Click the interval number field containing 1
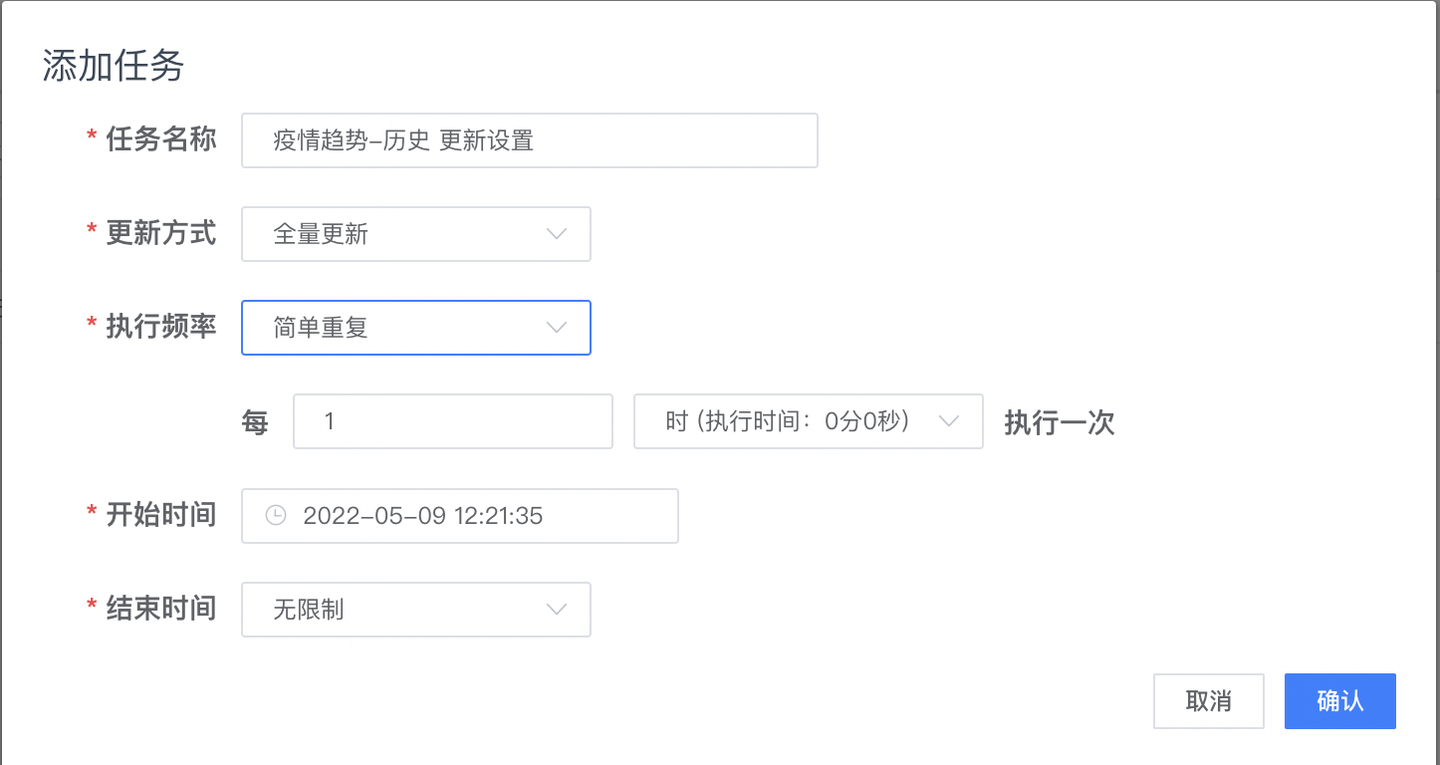This screenshot has height=765, width=1440. (x=453, y=421)
